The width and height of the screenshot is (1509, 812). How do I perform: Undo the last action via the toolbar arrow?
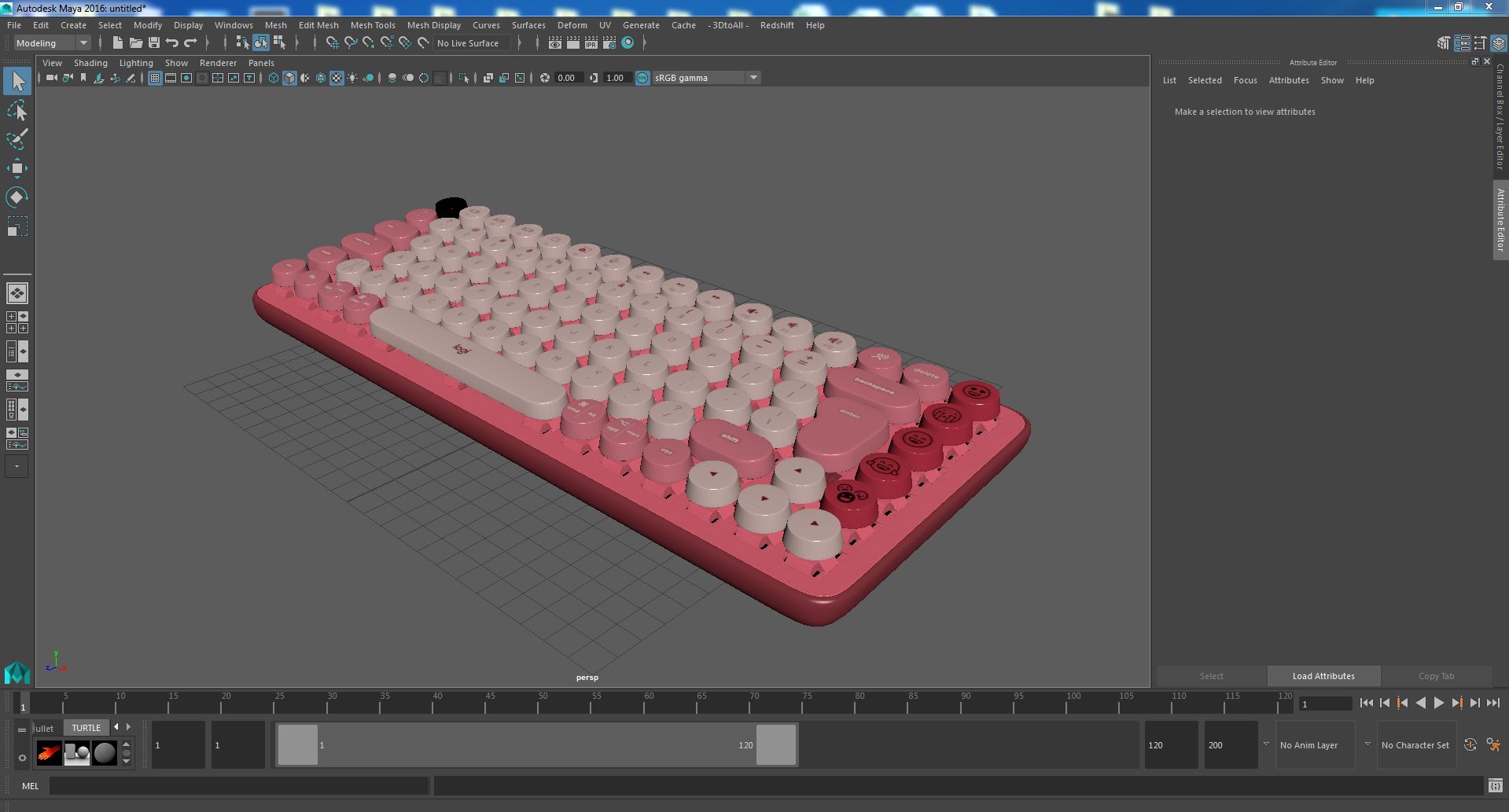click(x=172, y=42)
